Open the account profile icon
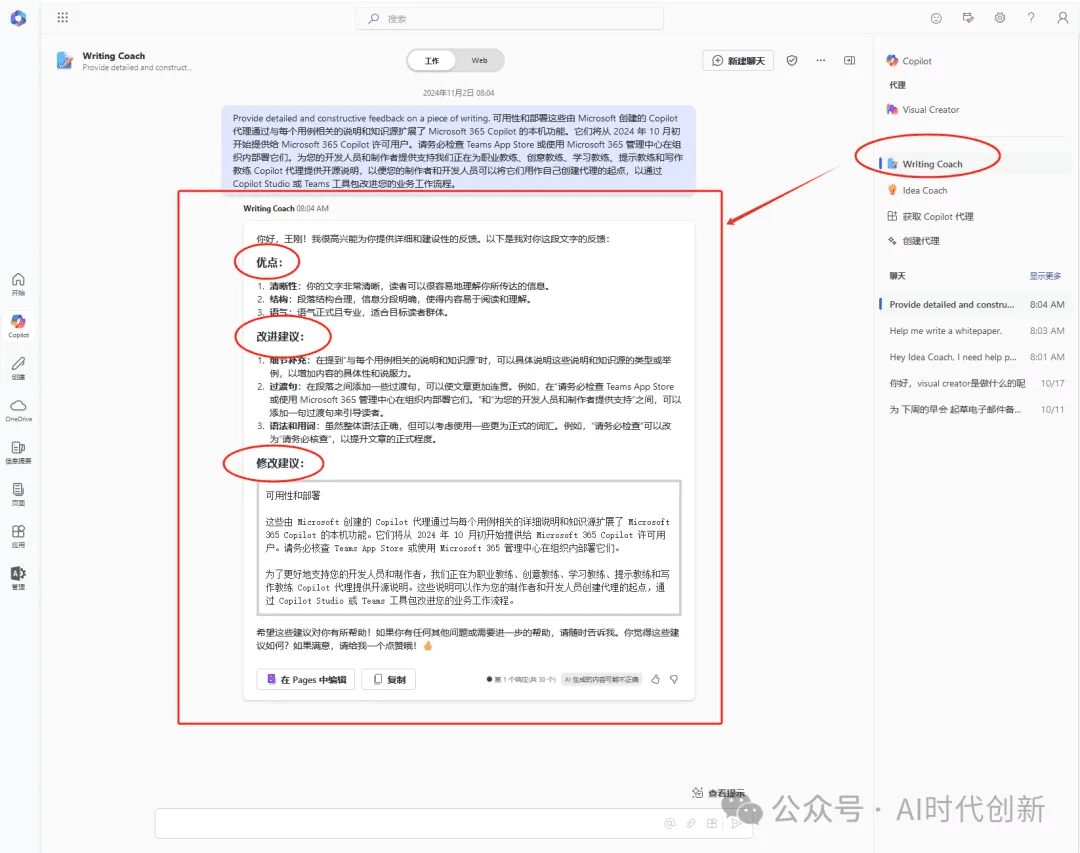The width and height of the screenshot is (1080, 853). [1063, 18]
